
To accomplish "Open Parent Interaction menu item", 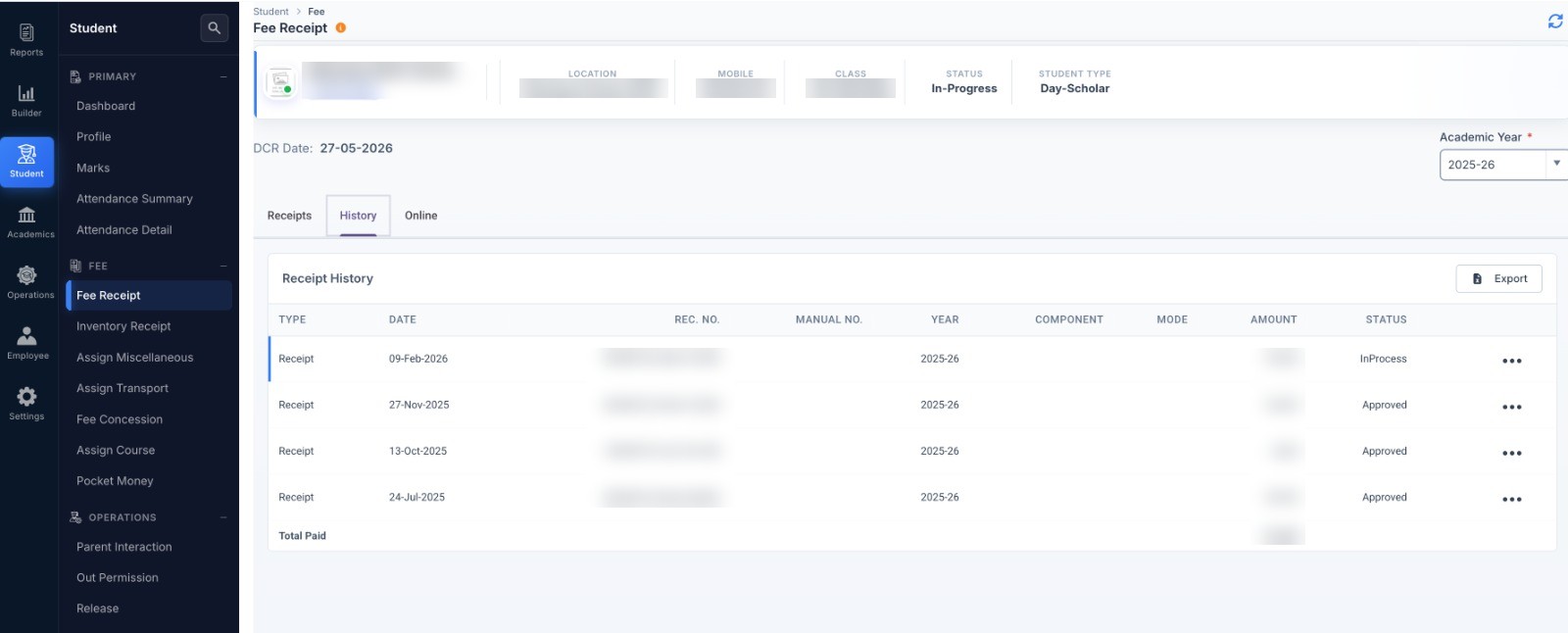I will pos(124,547).
